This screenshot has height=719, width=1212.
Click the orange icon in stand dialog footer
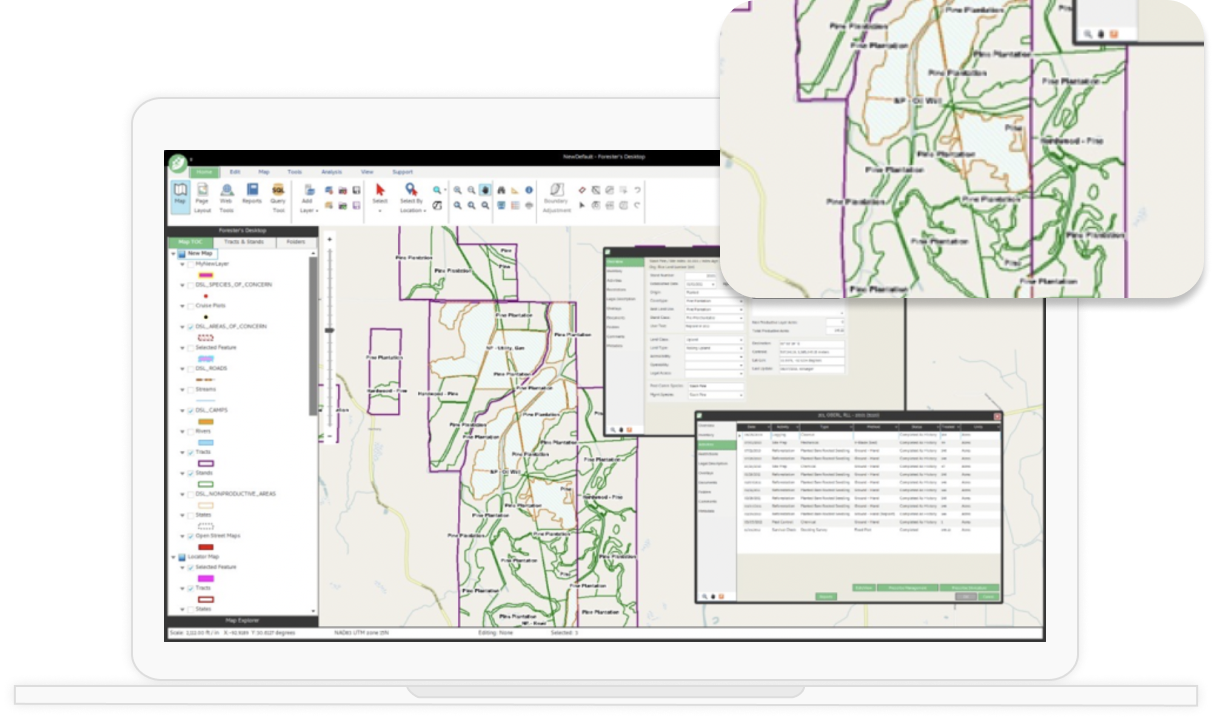[x=630, y=429]
